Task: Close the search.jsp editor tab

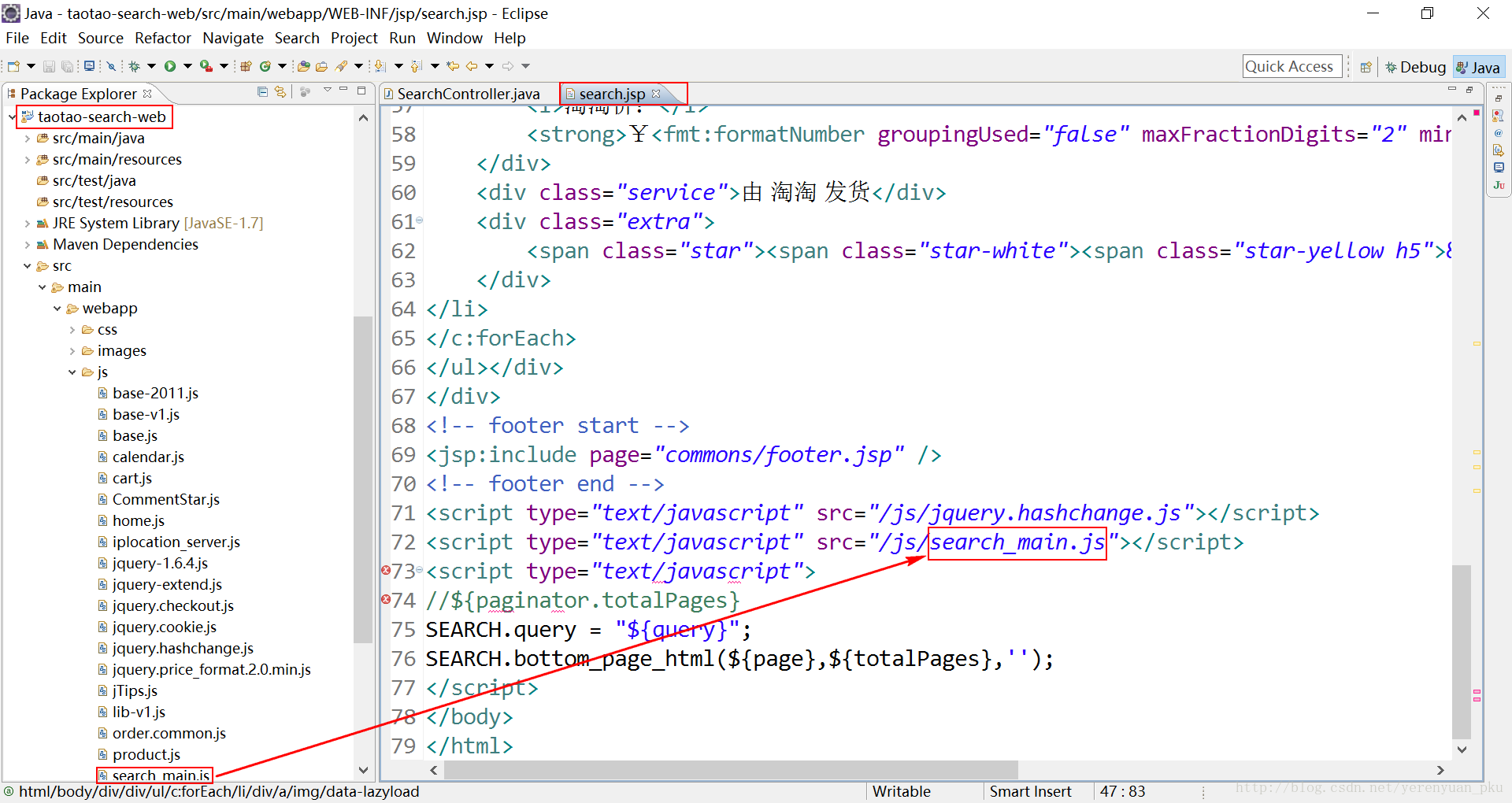Action: pyautogui.click(x=656, y=93)
